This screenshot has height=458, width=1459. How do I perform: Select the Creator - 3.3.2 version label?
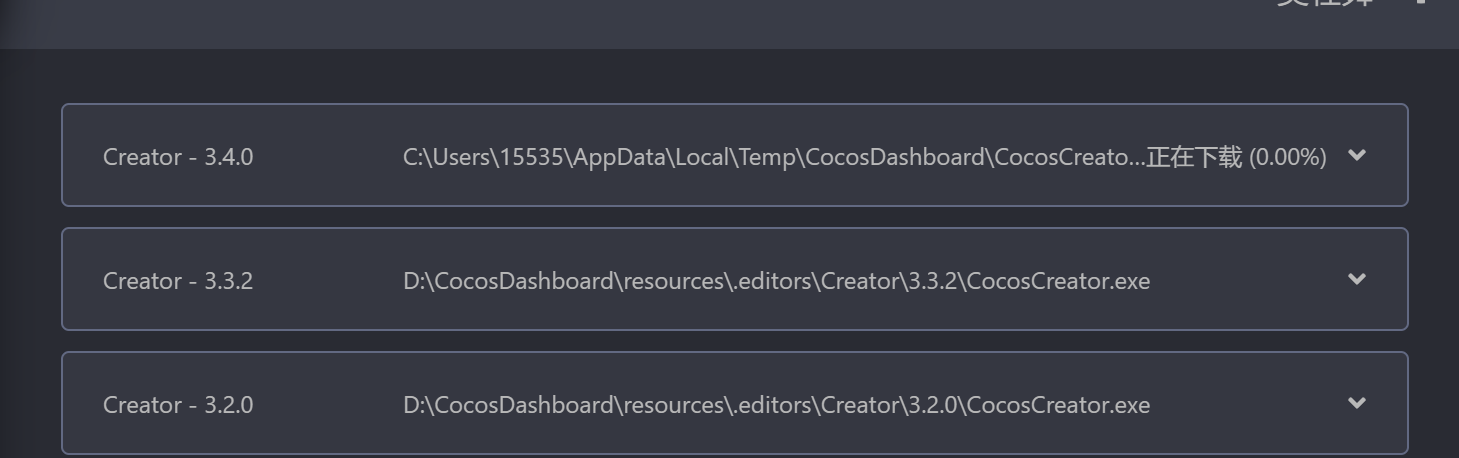click(178, 281)
